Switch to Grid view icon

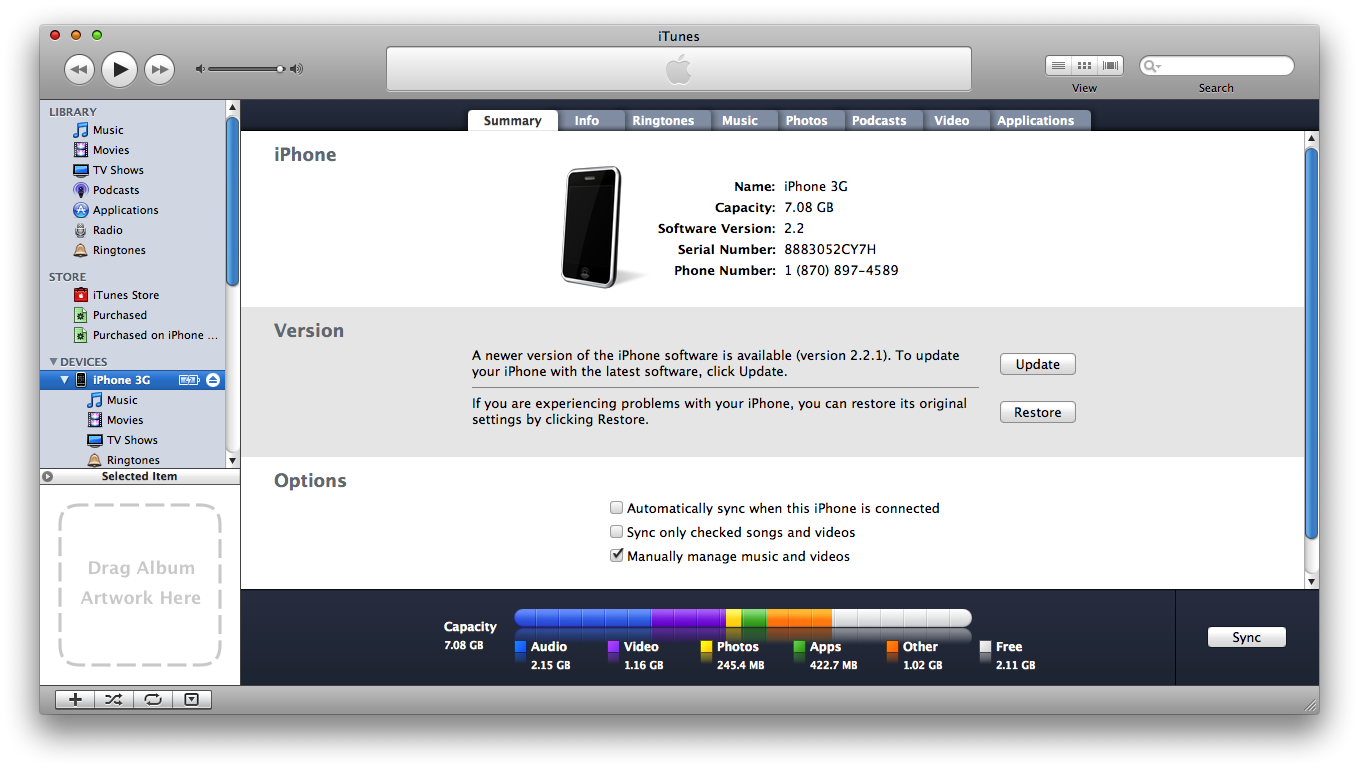click(x=1084, y=66)
